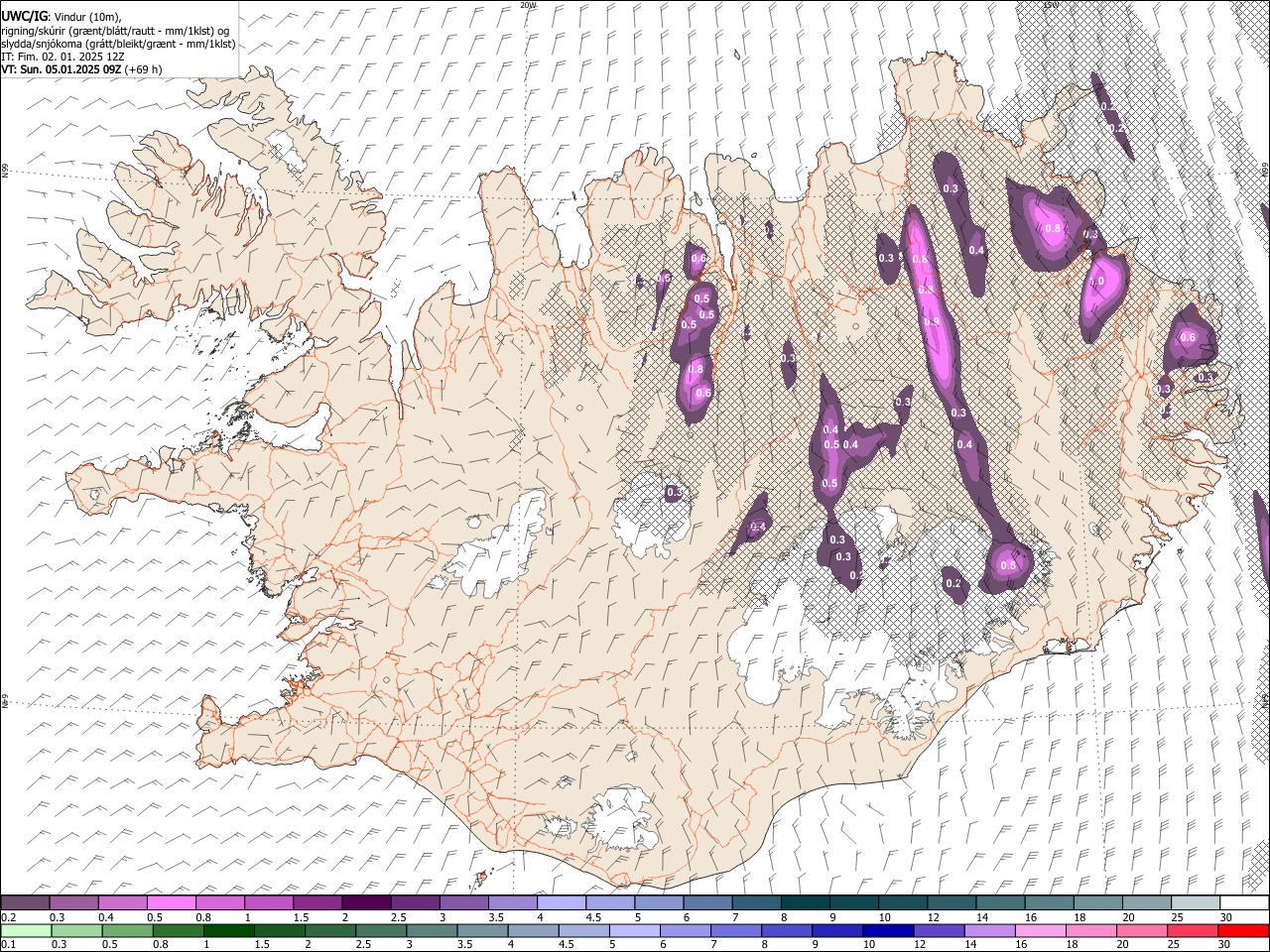Select bottom-row bright red swatch after 30
The width and height of the screenshot is (1270, 952).
(1243, 930)
